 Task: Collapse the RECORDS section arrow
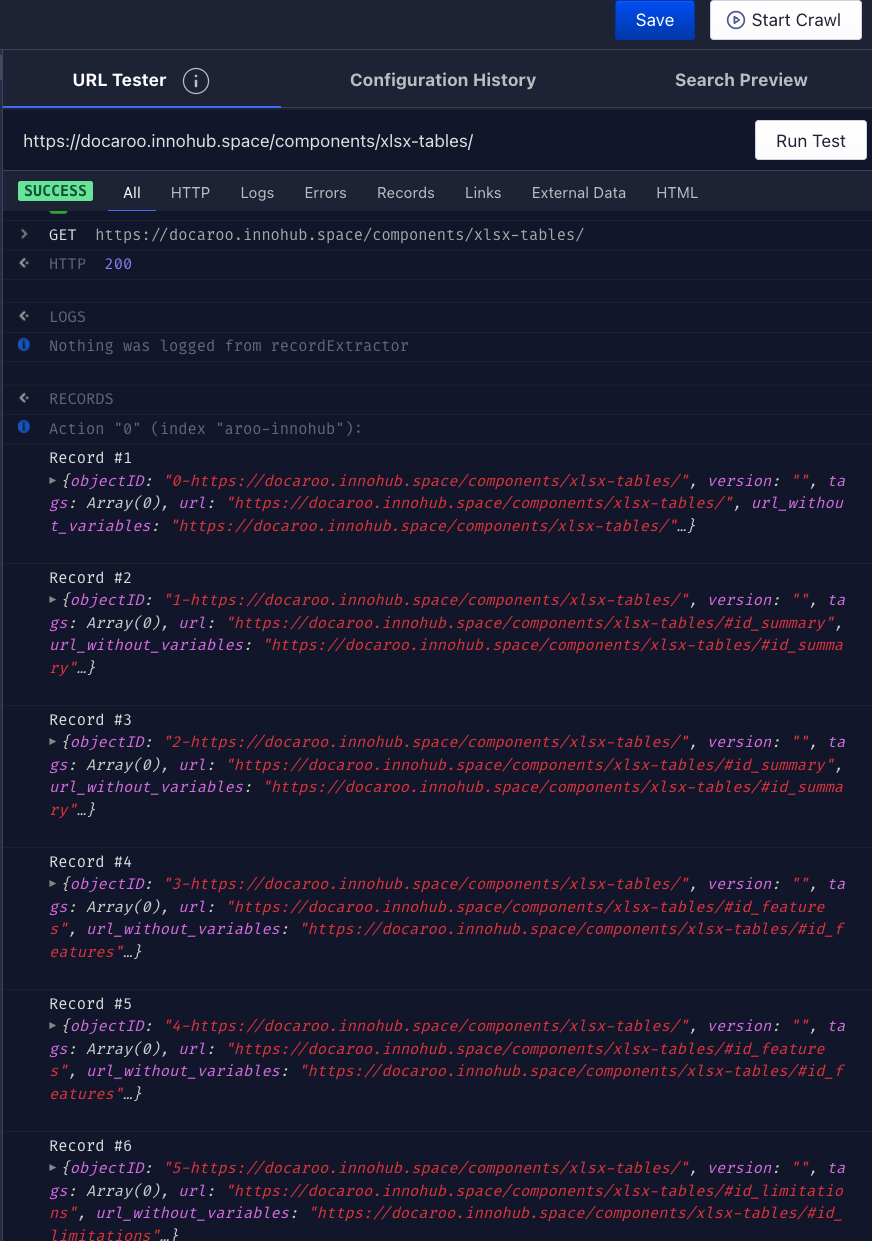click(x=24, y=398)
